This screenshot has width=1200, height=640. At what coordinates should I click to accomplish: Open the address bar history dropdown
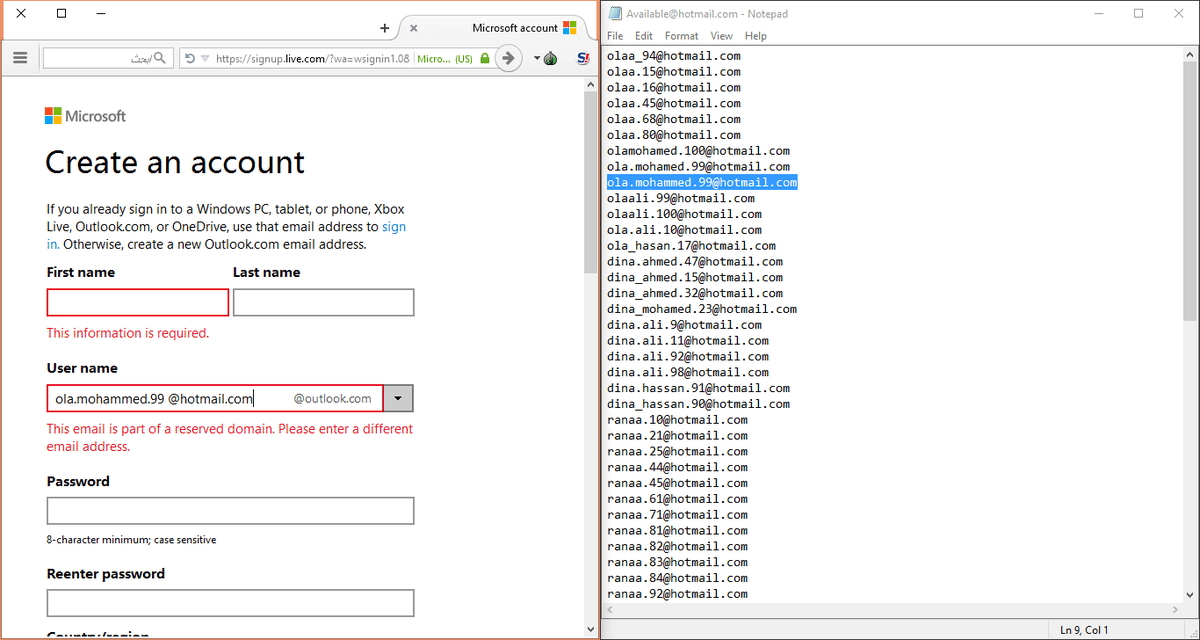[205, 58]
